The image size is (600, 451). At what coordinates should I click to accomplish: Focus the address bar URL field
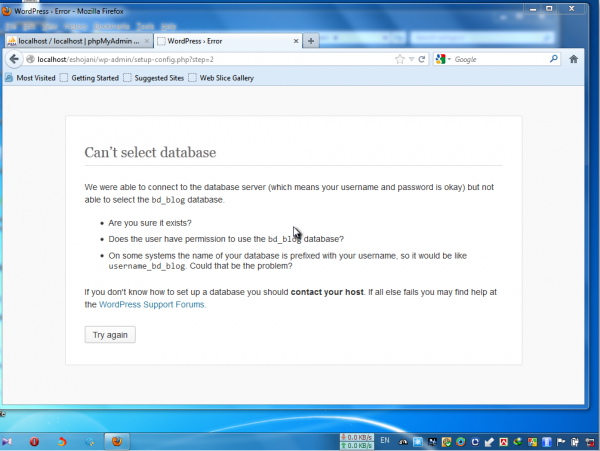pos(214,59)
